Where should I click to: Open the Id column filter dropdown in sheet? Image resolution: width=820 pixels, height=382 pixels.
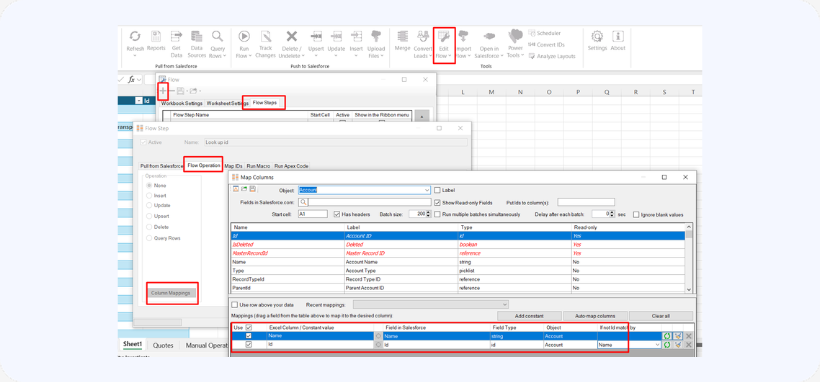[139, 100]
